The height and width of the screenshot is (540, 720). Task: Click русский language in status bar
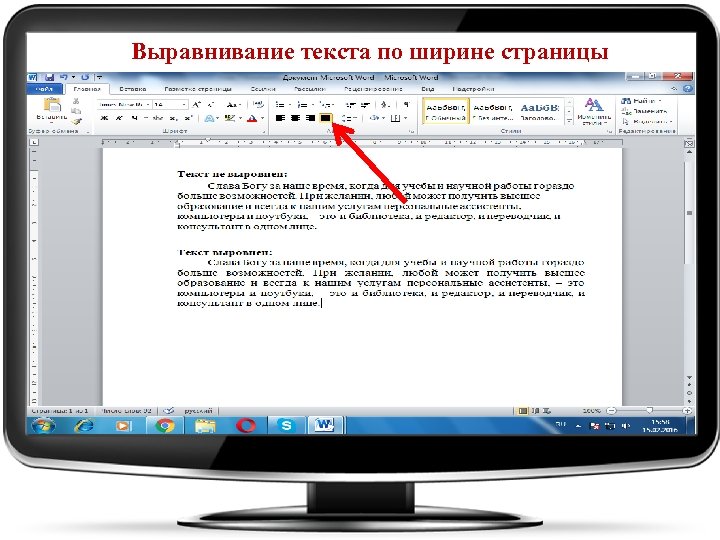click(198, 411)
